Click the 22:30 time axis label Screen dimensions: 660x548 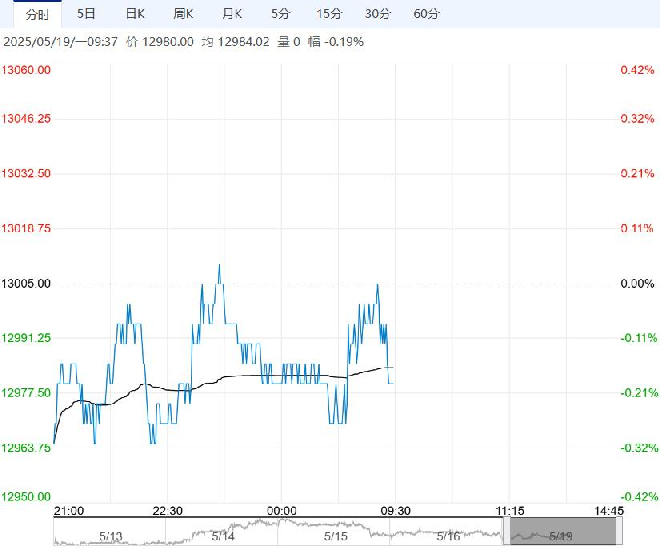[x=168, y=511]
